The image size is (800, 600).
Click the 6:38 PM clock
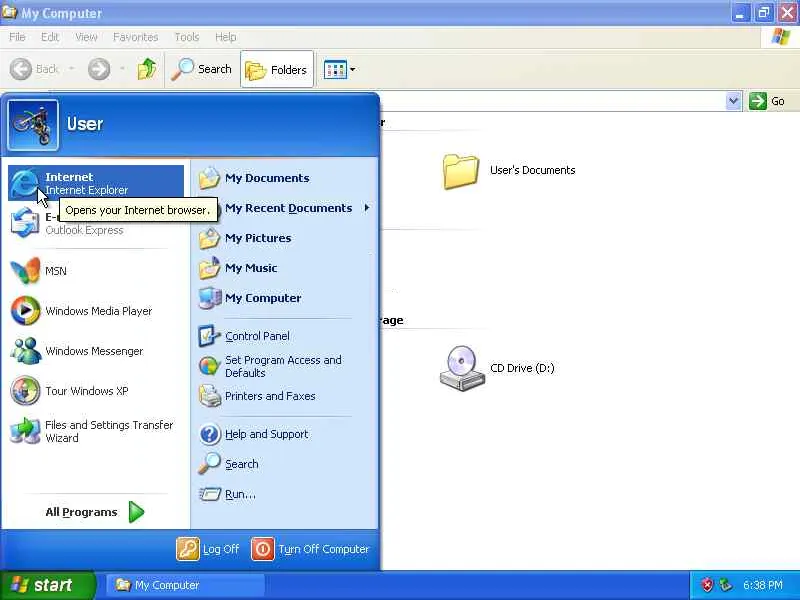[763, 585]
